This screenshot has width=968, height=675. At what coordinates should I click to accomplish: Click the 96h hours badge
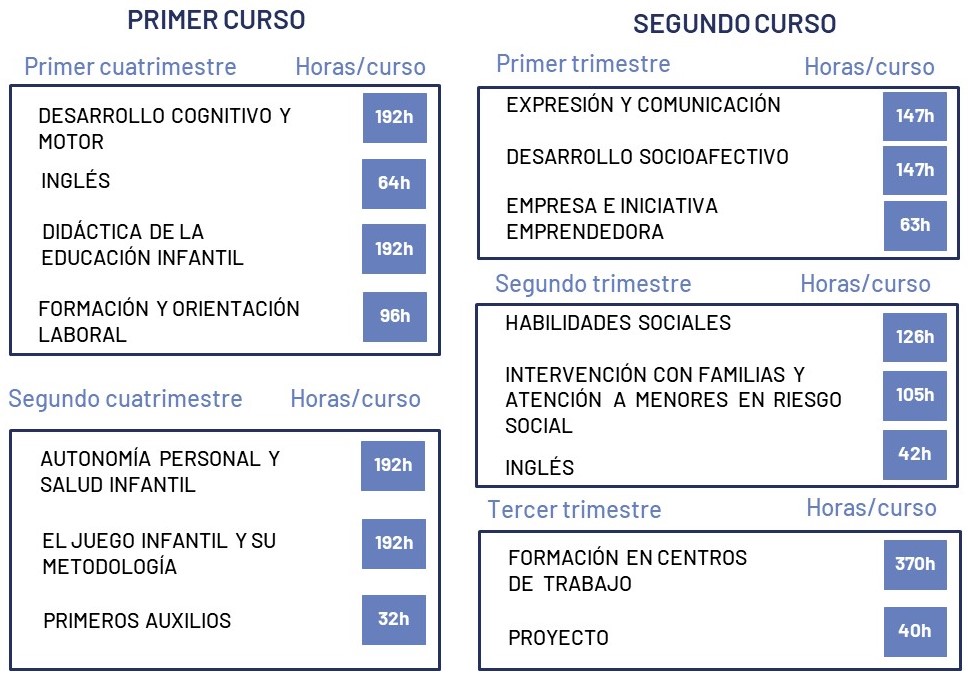point(394,316)
